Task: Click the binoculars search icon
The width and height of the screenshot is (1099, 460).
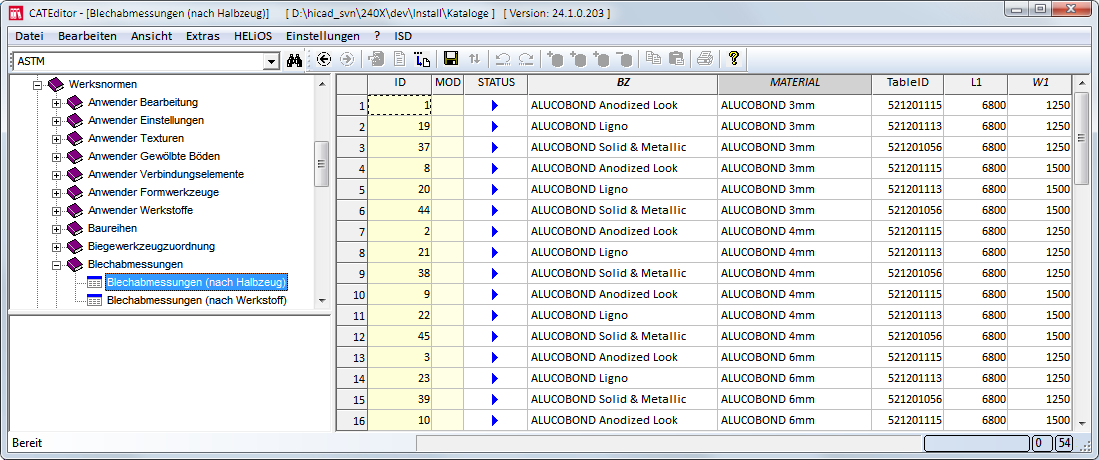Action: [x=294, y=60]
